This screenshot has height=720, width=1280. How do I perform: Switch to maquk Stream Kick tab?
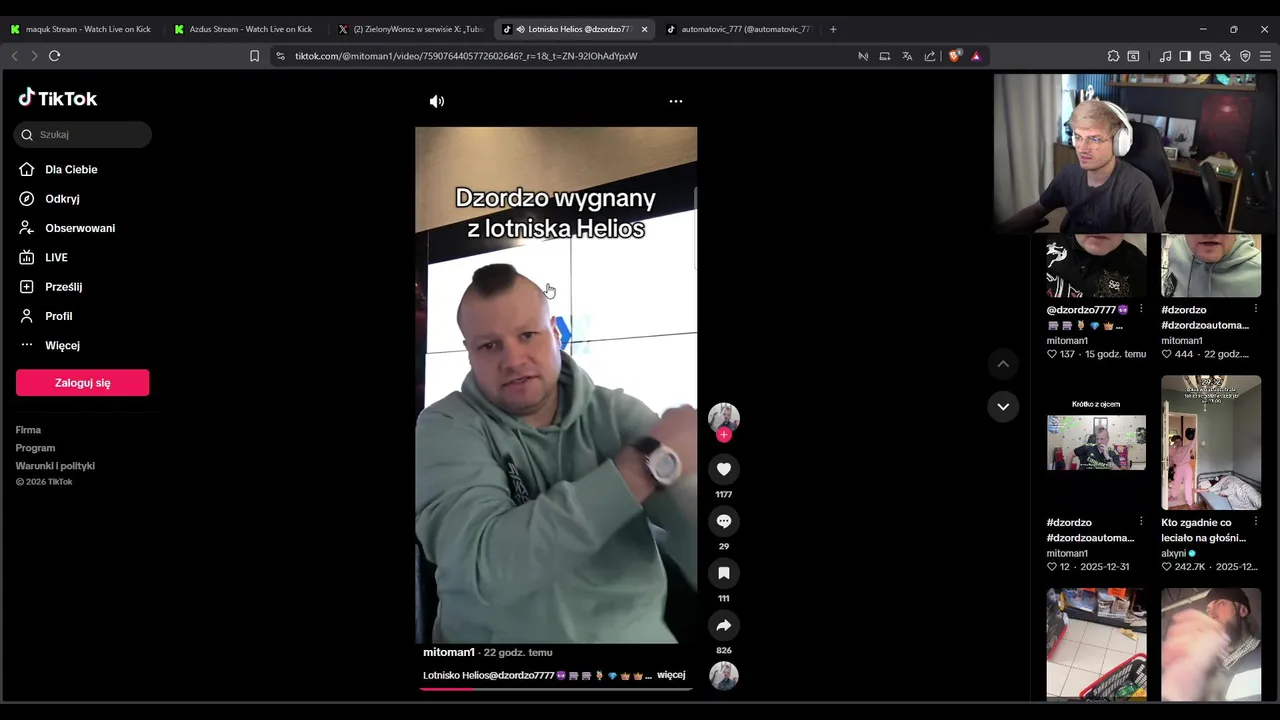[80, 29]
